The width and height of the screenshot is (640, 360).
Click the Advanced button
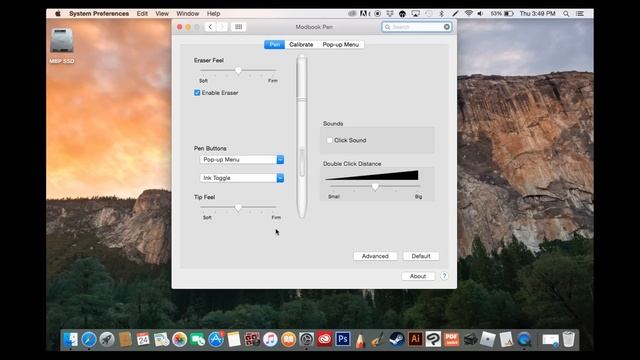click(375, 256)
